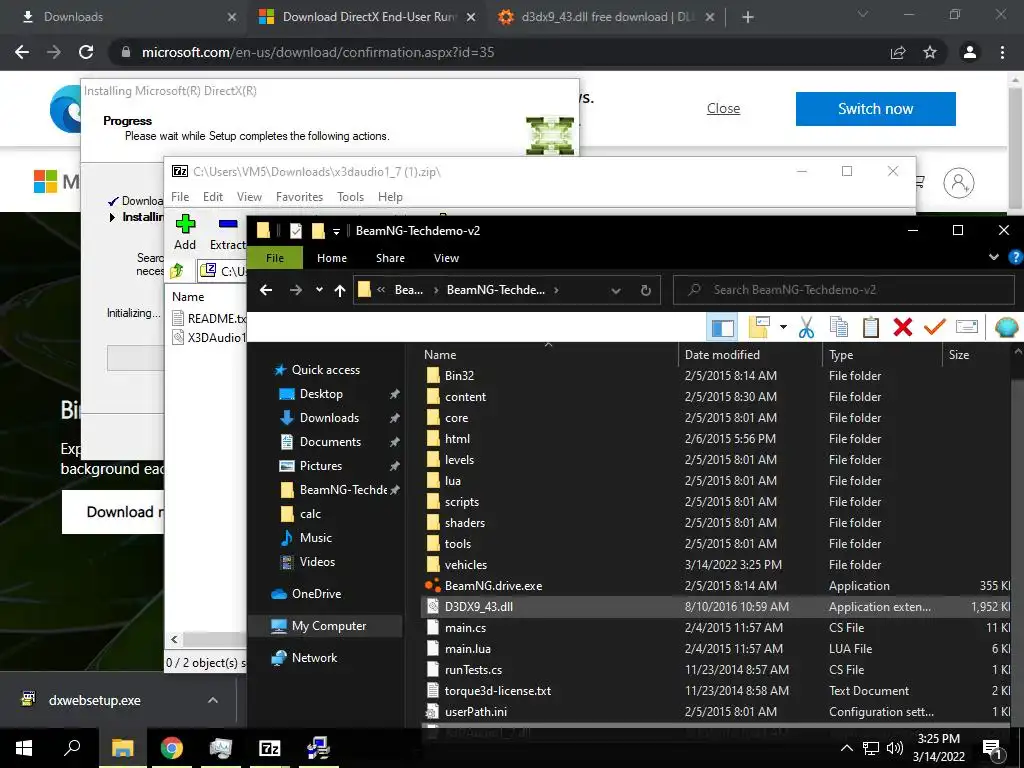Screen dimensions: 1024x768
Task: Click Switch now button on Microsoft page
Action: pos(875,108)
